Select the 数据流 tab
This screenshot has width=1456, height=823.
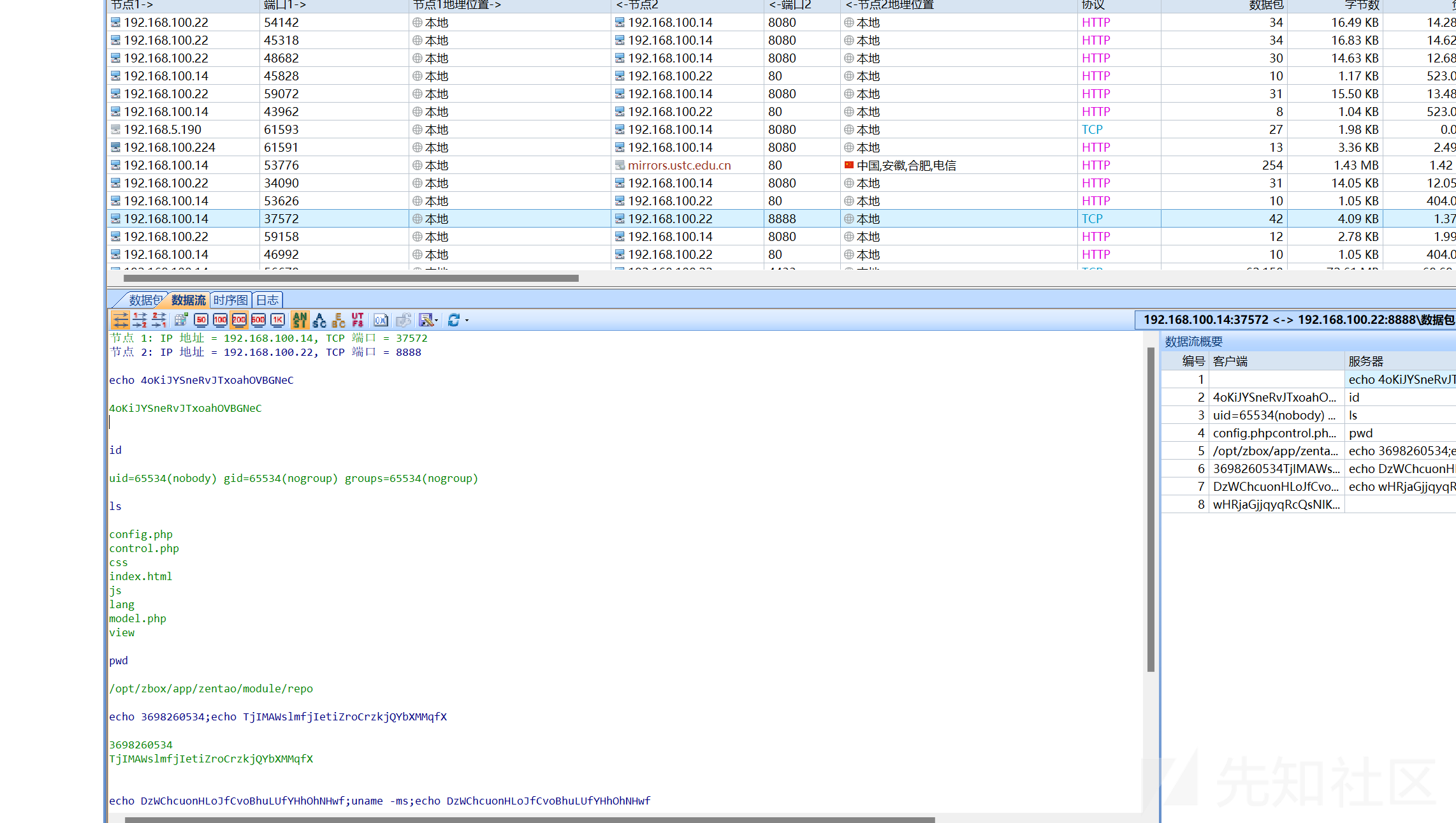click(188, 300)
